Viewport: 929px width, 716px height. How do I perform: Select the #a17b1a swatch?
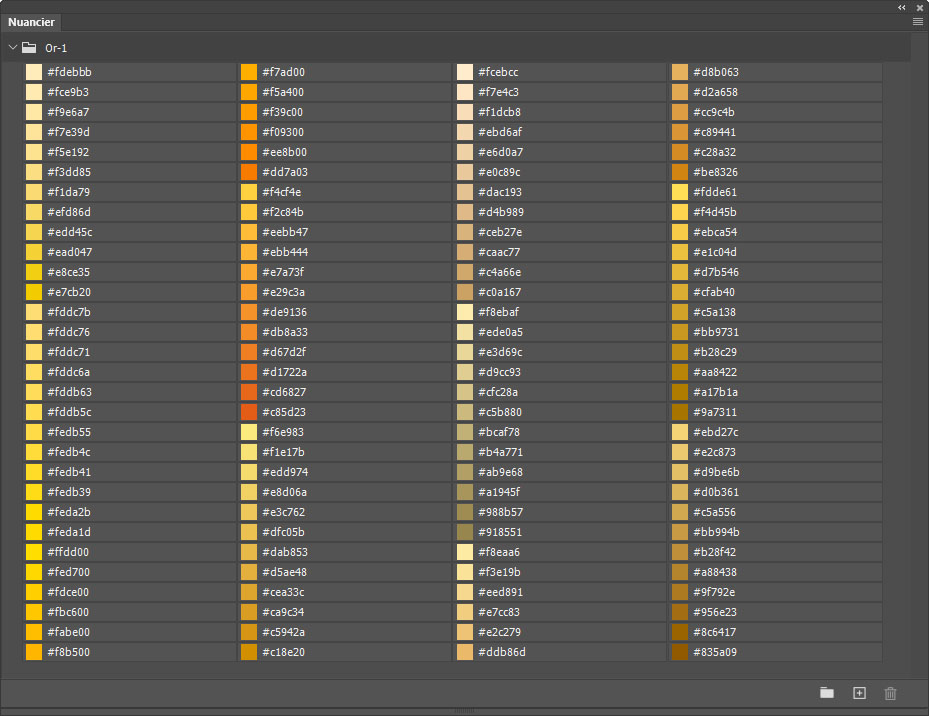tap(680, 392)
